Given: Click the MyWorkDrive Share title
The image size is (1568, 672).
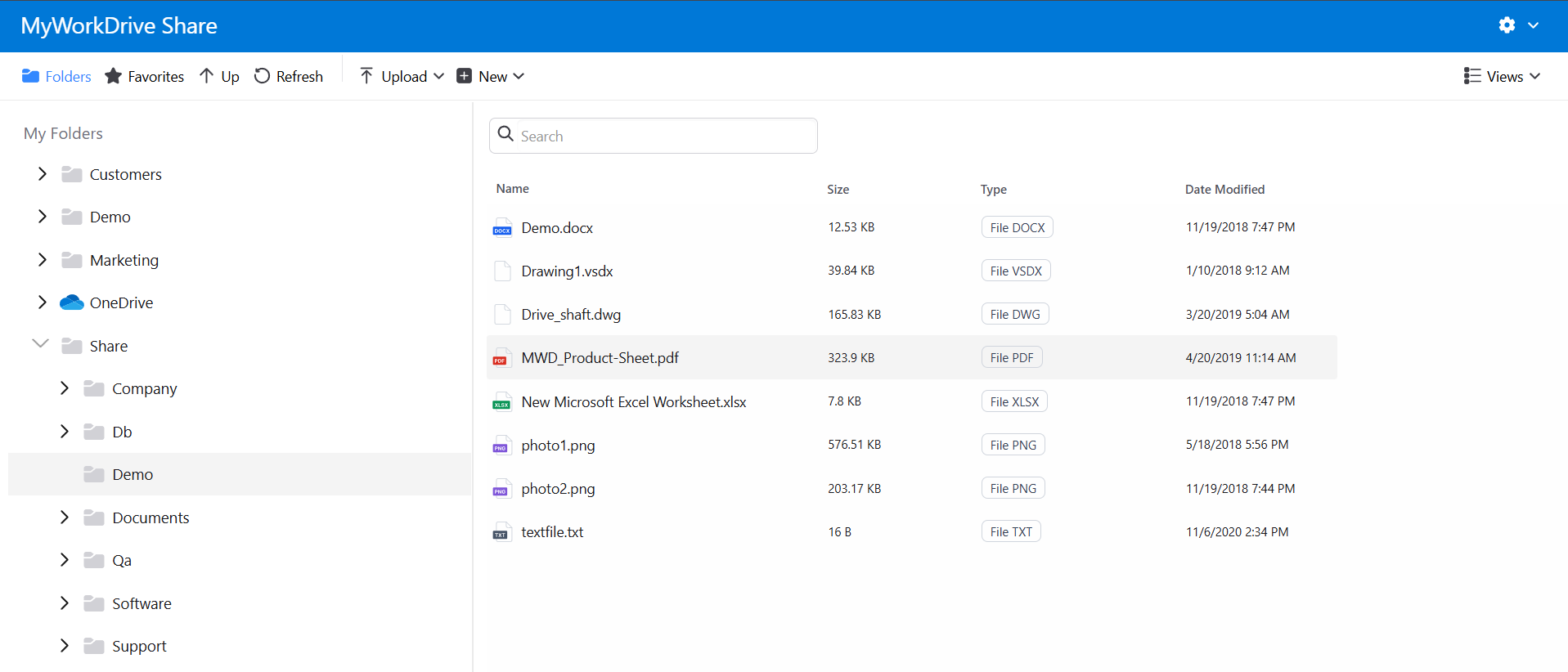Looking at the screenshot, I should [x=119, y=25].
